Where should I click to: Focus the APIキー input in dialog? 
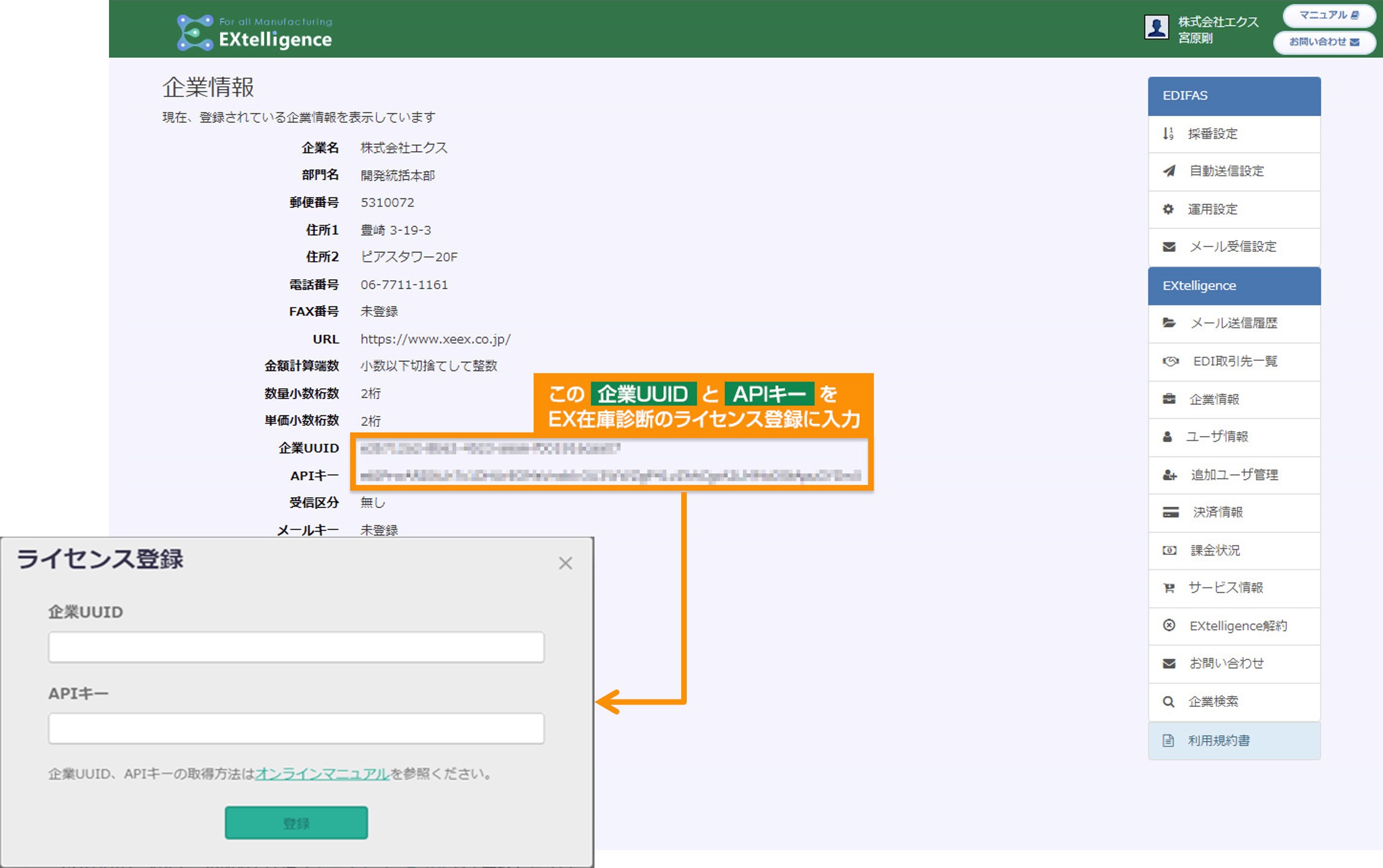(296, 728)
